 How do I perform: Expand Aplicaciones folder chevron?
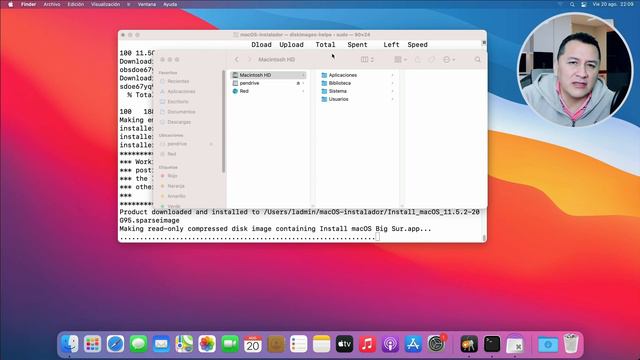(x=393, y=75)
